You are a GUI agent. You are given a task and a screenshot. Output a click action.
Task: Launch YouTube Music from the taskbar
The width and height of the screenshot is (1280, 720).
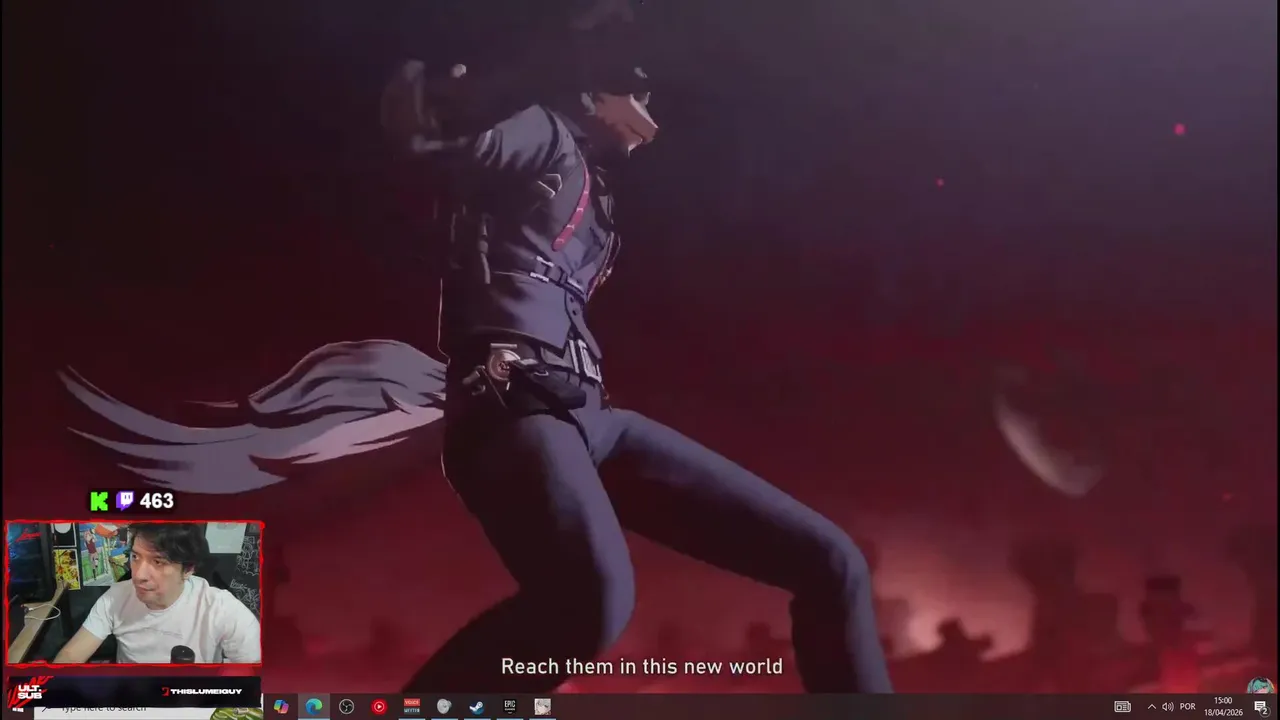tap(378, 706)
